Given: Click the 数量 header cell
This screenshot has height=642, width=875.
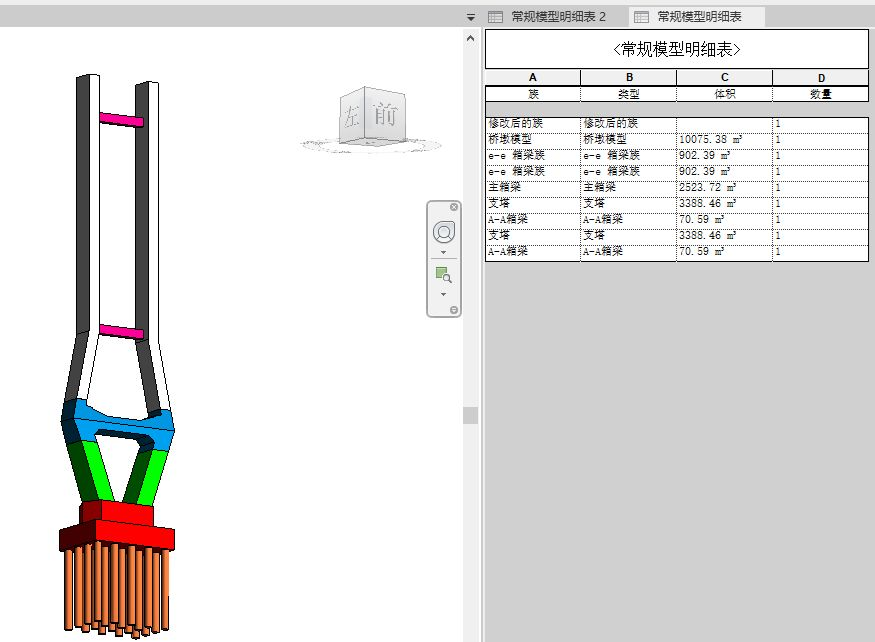Looking at the screenshot, I should [x=821, y=94].
